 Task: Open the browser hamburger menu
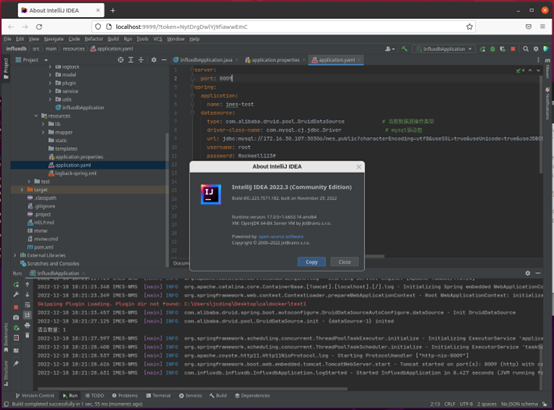tap(542, 27)
